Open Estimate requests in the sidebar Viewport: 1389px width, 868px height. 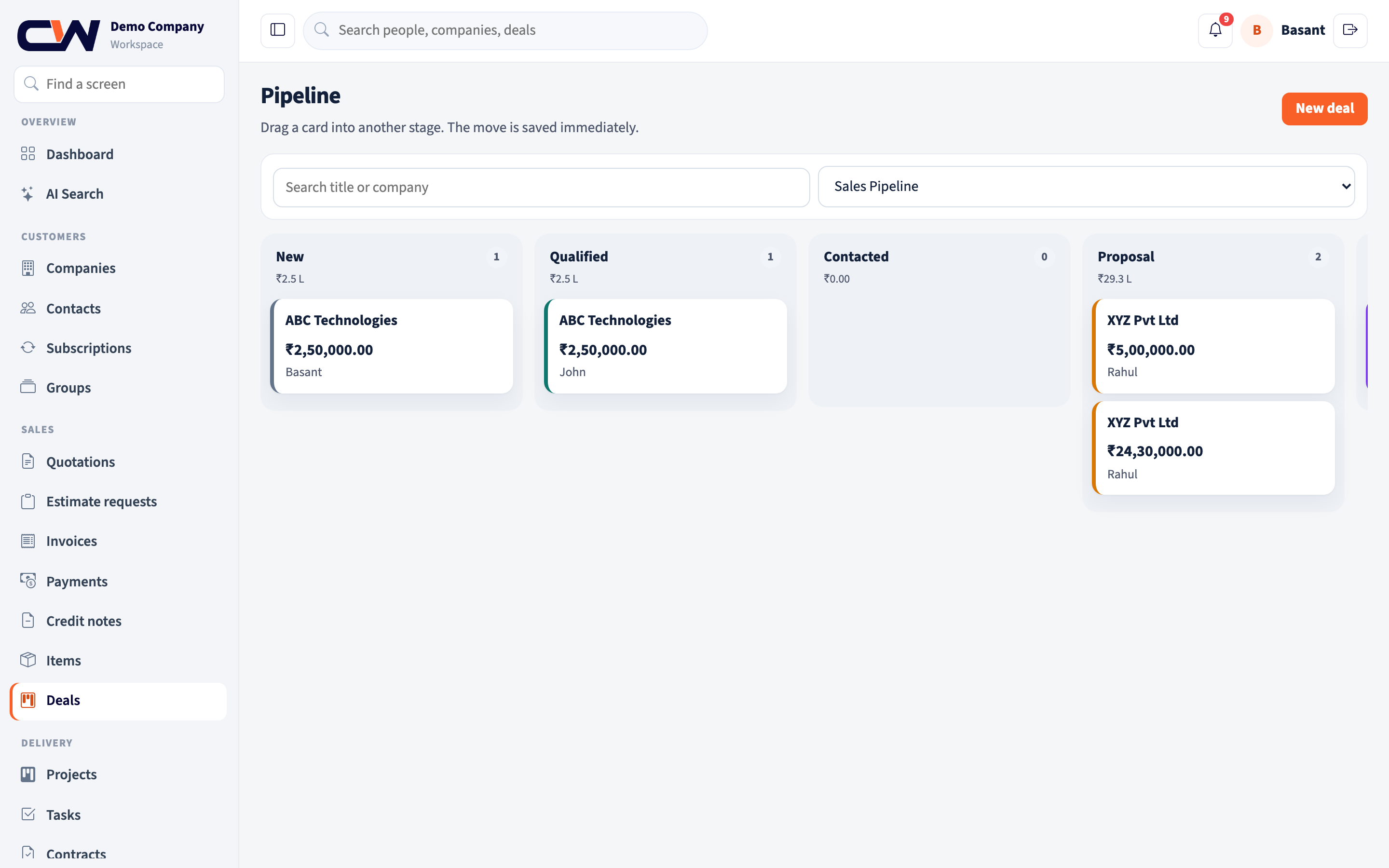118,501
